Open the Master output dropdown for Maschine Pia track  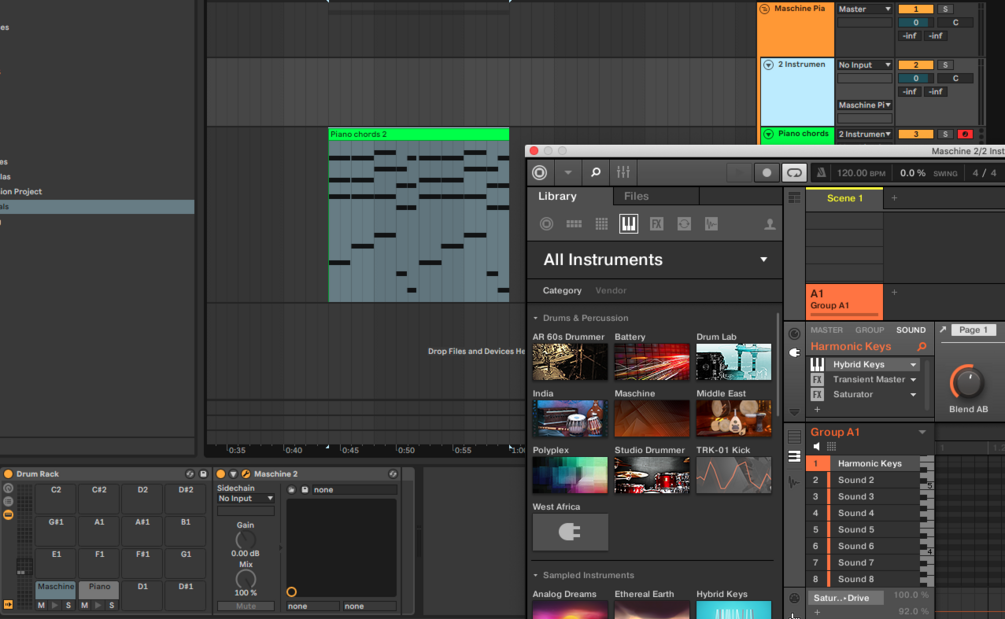pos(865,9)
